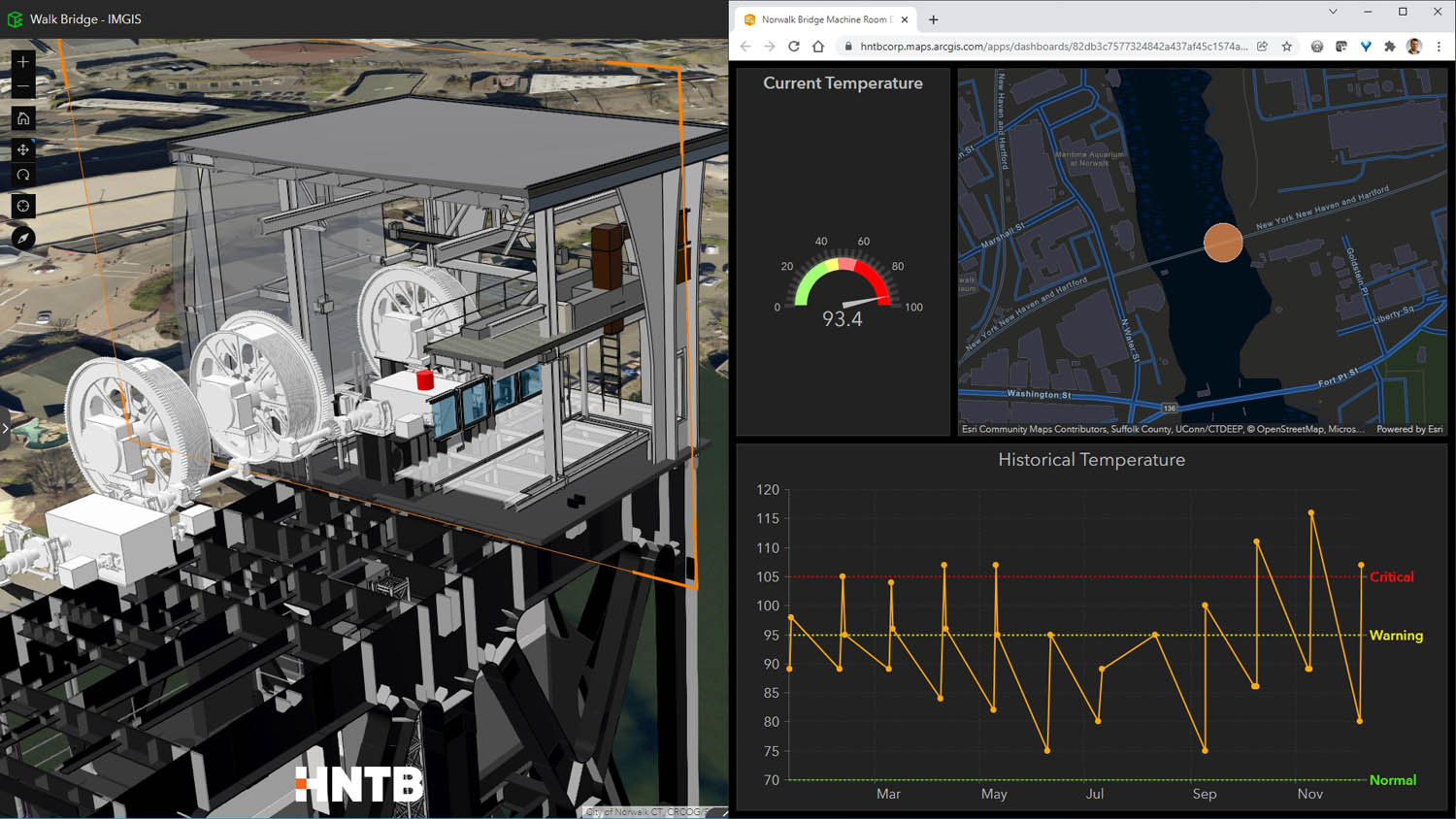Click the IMGIS app logo icon

click(15, 18)
